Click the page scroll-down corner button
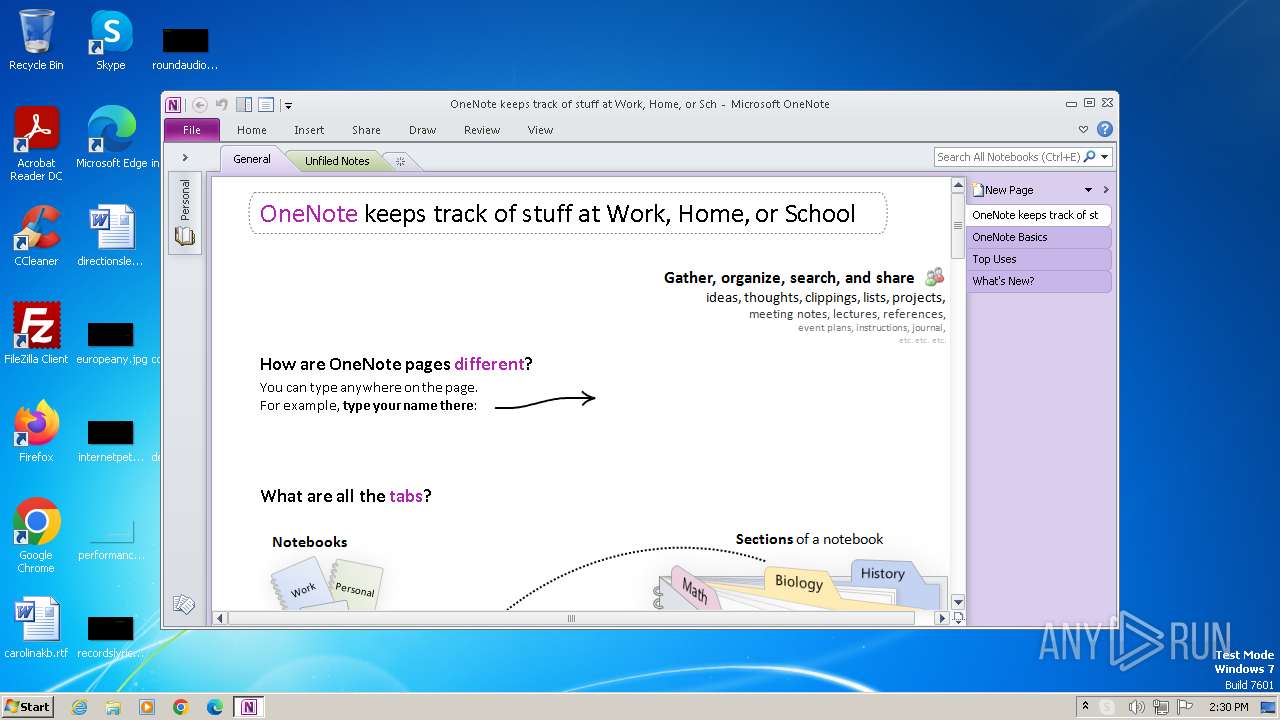This screenshot has height=720, width=1280. (958, 618)
